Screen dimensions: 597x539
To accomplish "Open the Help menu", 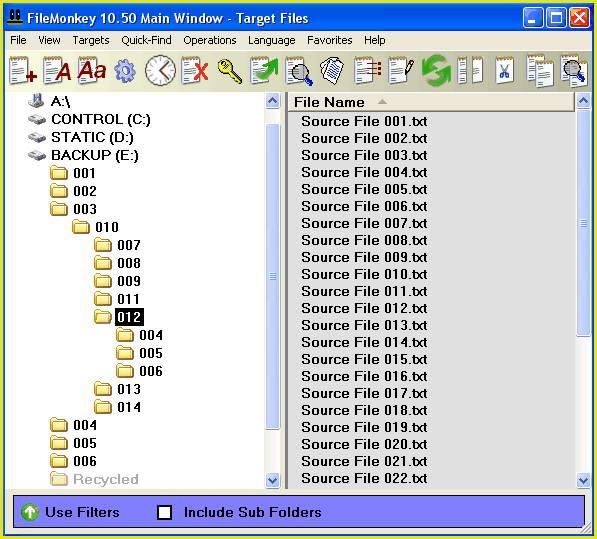I will coord(374,40).
